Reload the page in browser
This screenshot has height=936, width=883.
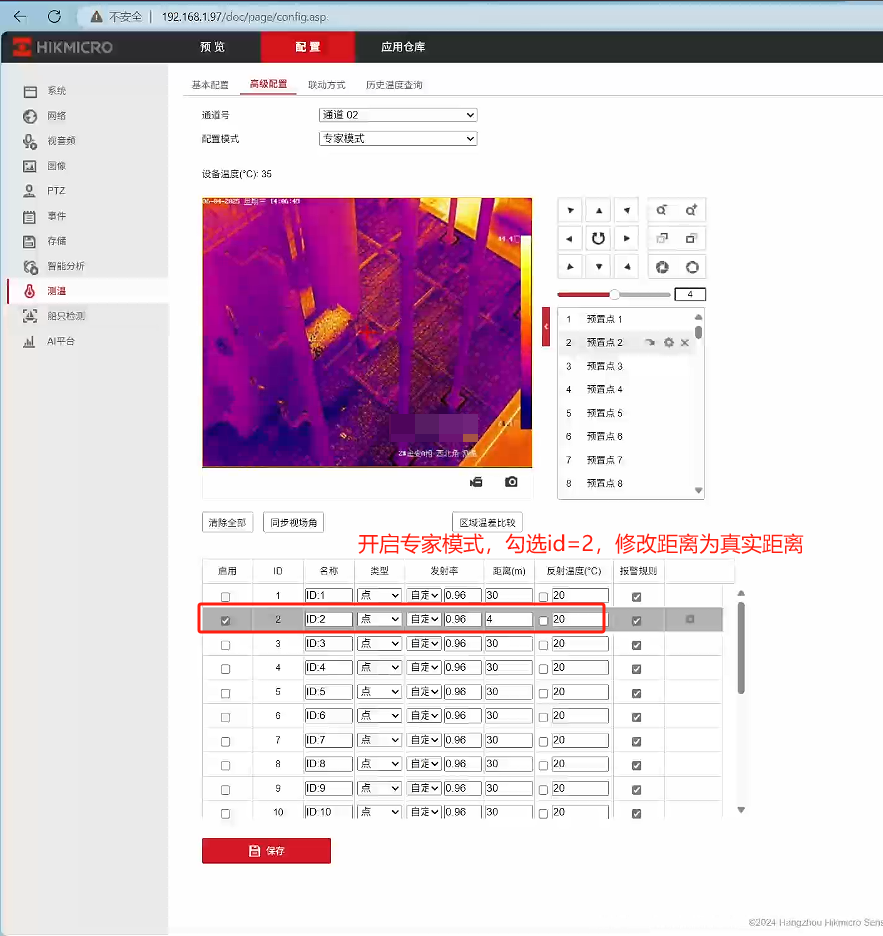[x=54, y=17]
